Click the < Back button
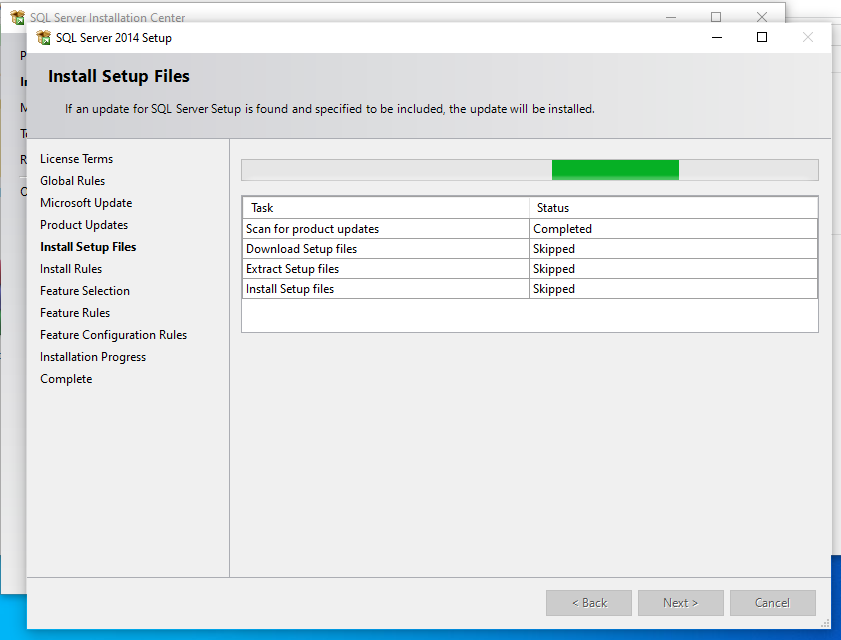 [589, 603]
